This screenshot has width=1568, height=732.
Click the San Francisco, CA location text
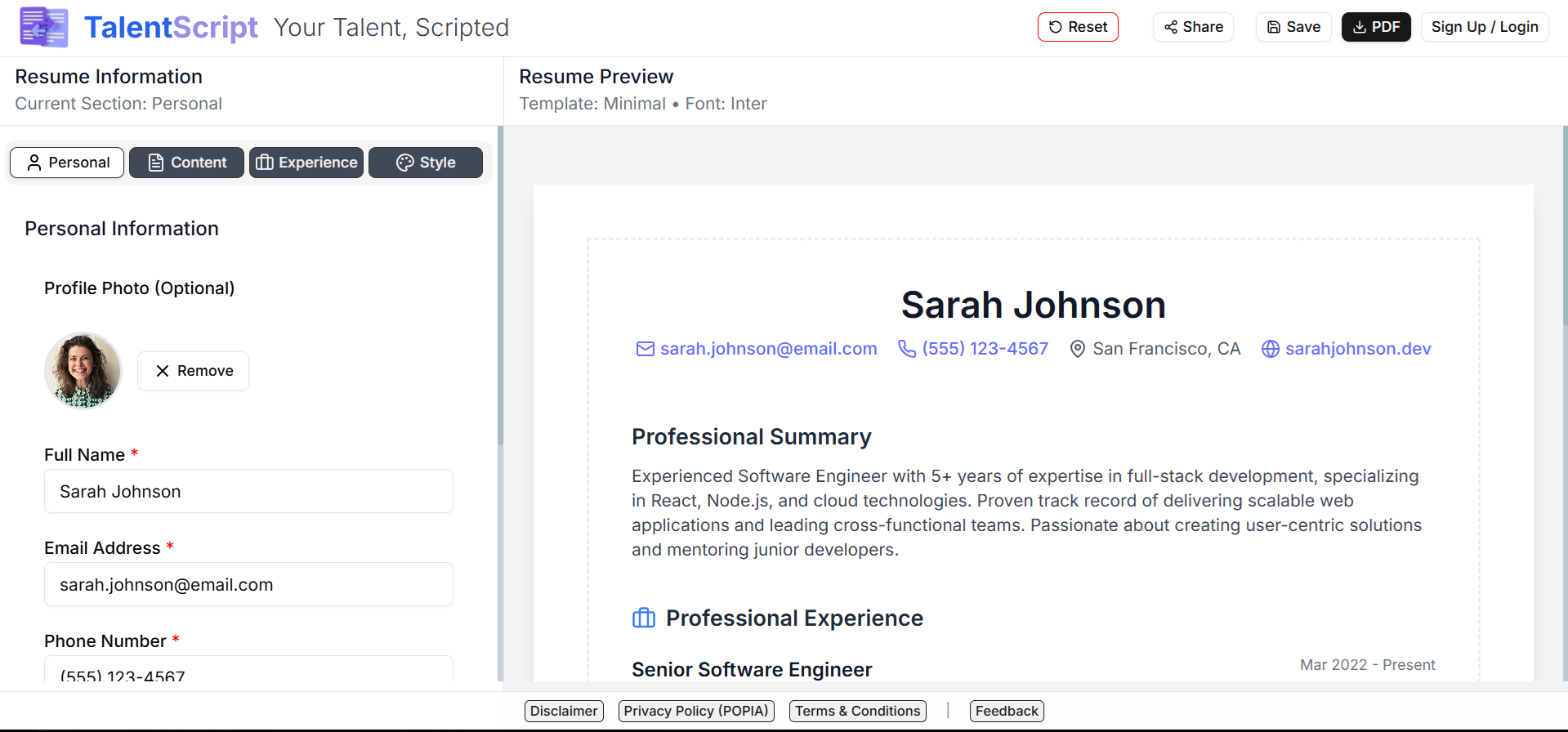click(x=1167, y=349)
